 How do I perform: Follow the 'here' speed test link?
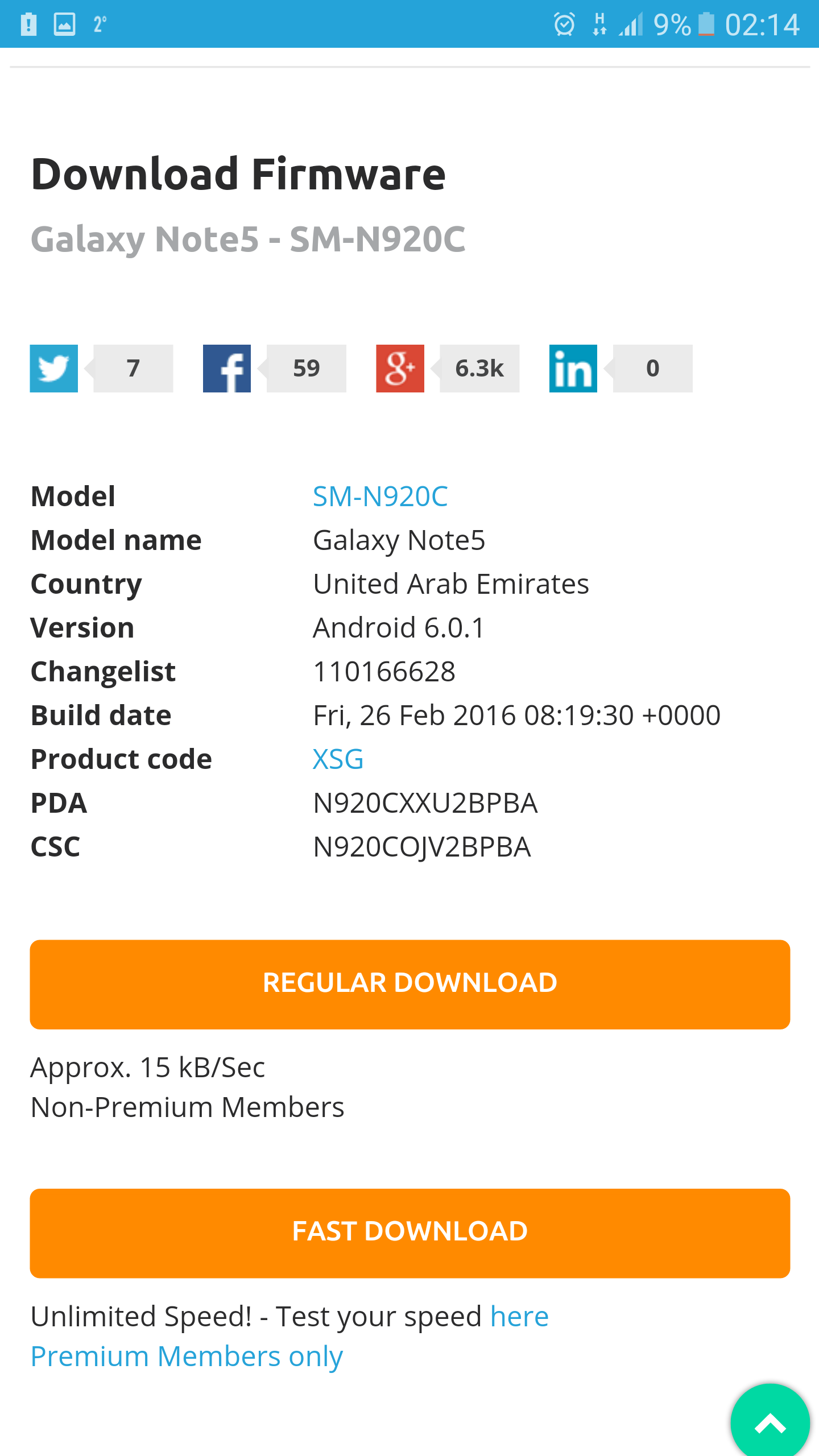click(519, 1317)
